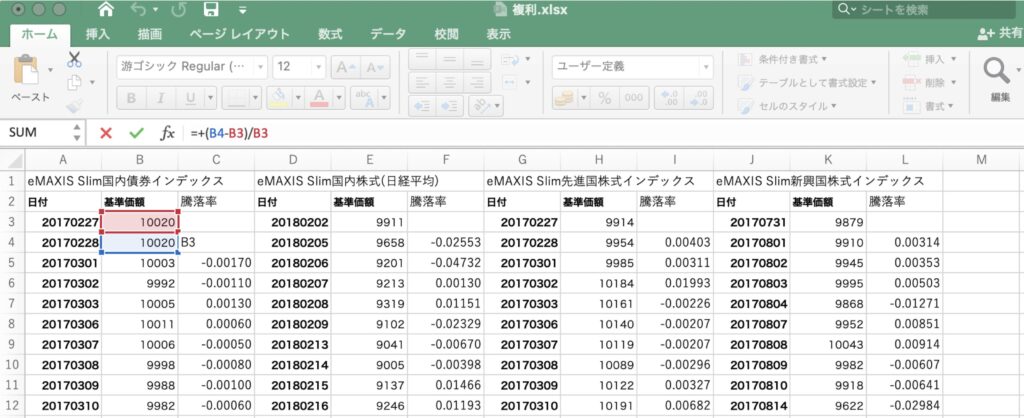Click the currency coins icon
1024x418 pixels.
(563, 98)
